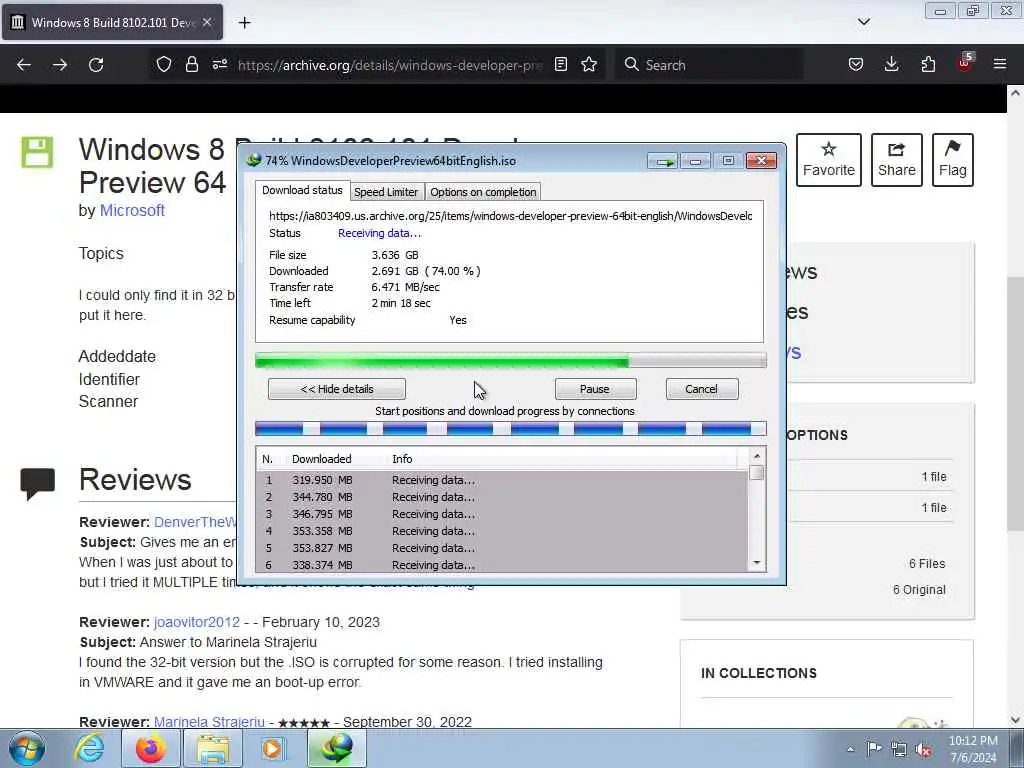Select connection row 6 with 338.374 MB
The height and width of the screenshot is (768, 1024).
click(502, 564)
